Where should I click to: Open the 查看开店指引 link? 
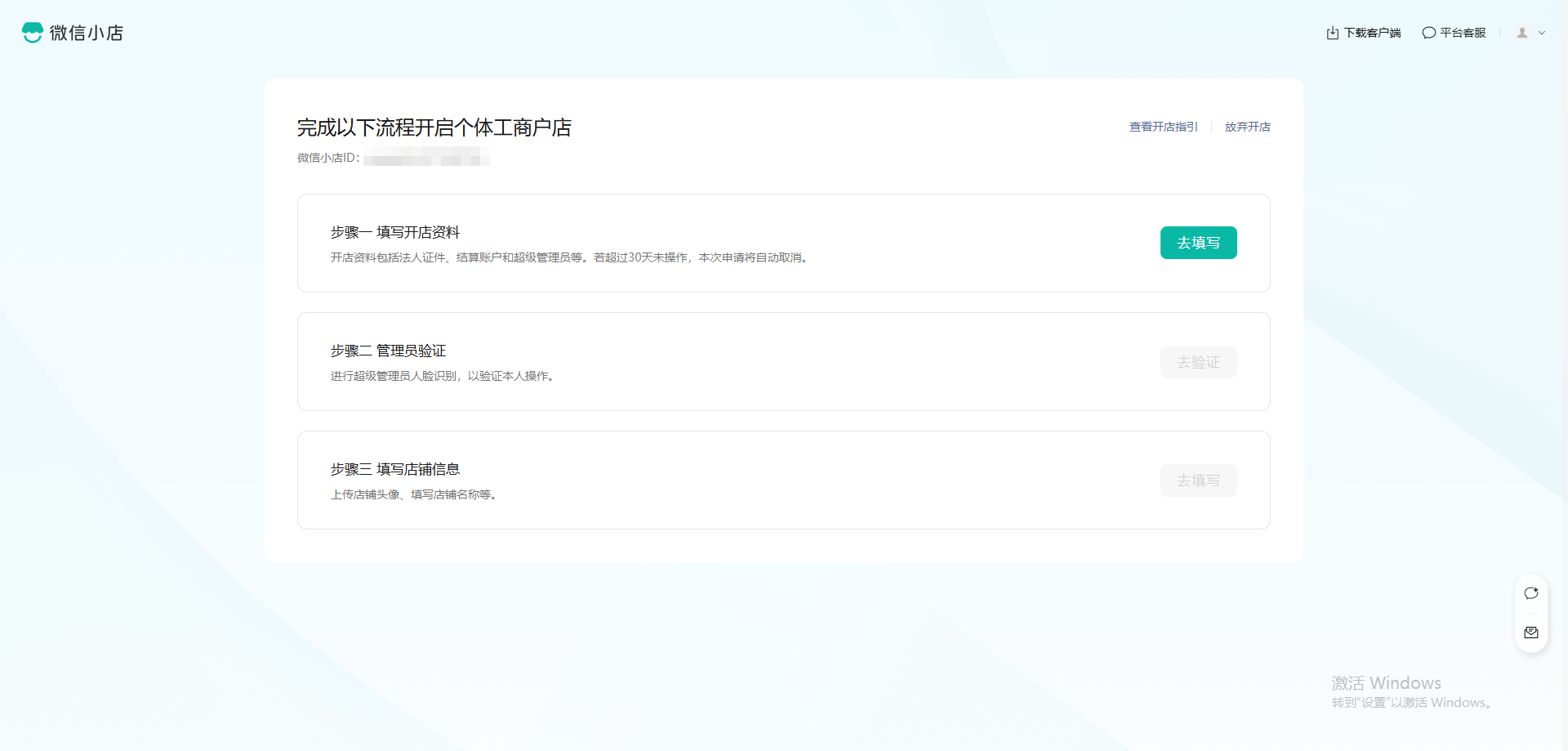coord(1163,127)
